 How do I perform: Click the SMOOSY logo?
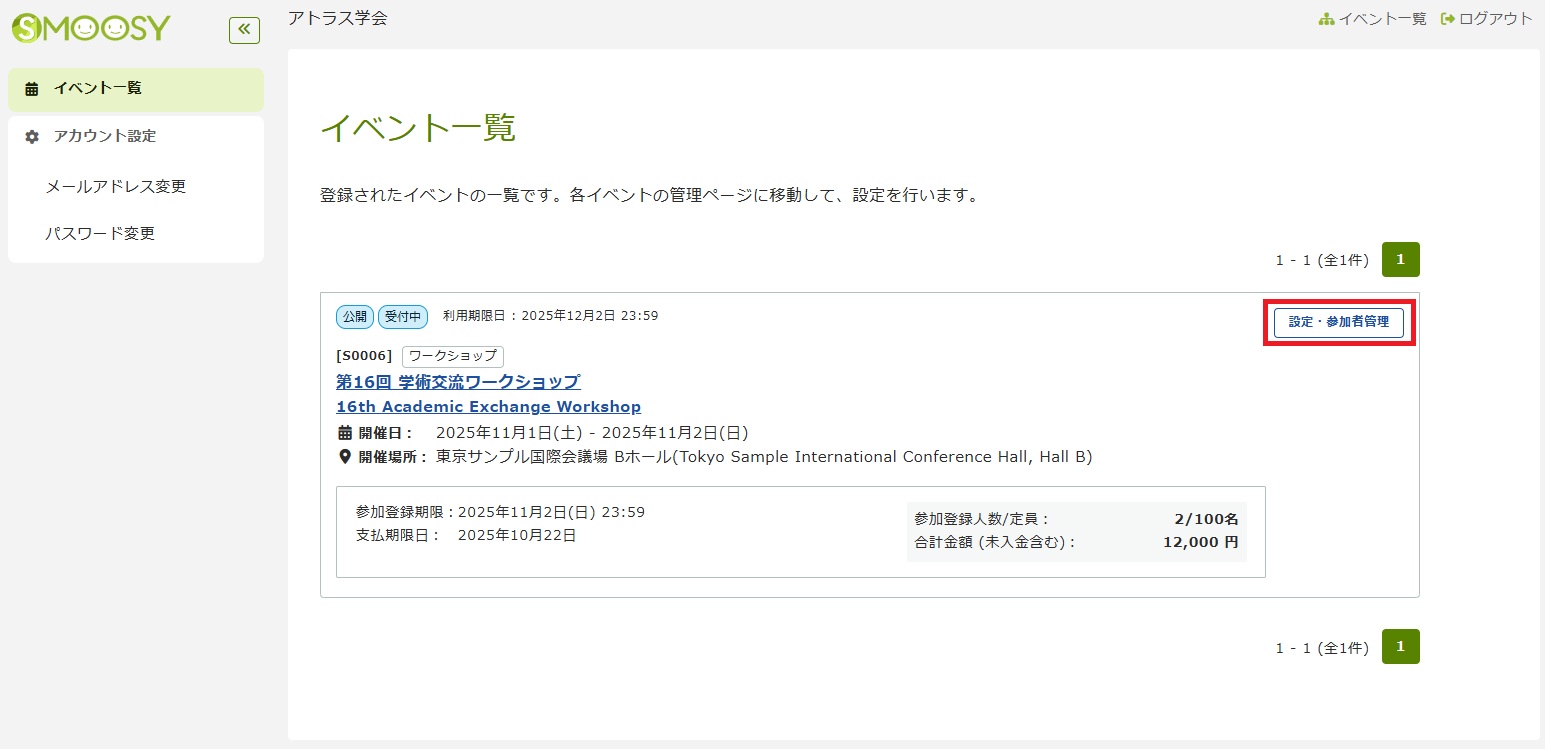[91, 29]
